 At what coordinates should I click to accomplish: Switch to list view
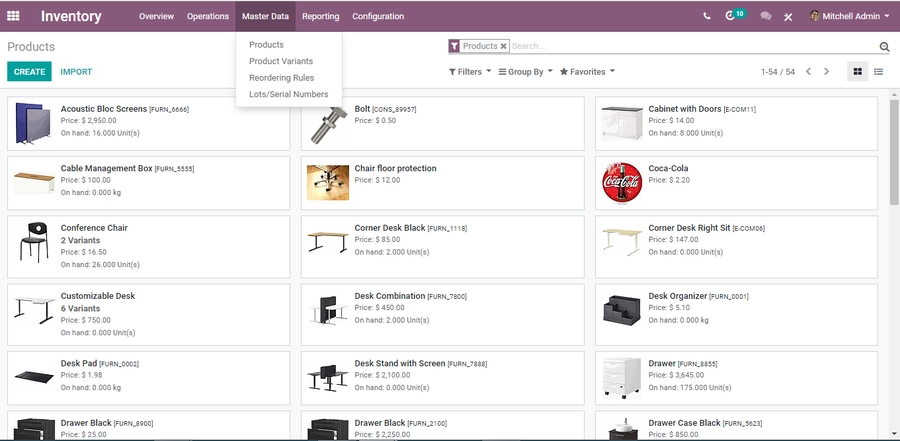(879, 72)
